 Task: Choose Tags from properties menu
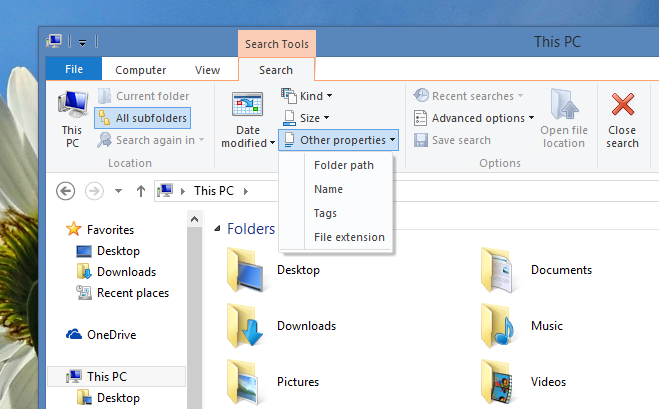click(x=325, y=213)
